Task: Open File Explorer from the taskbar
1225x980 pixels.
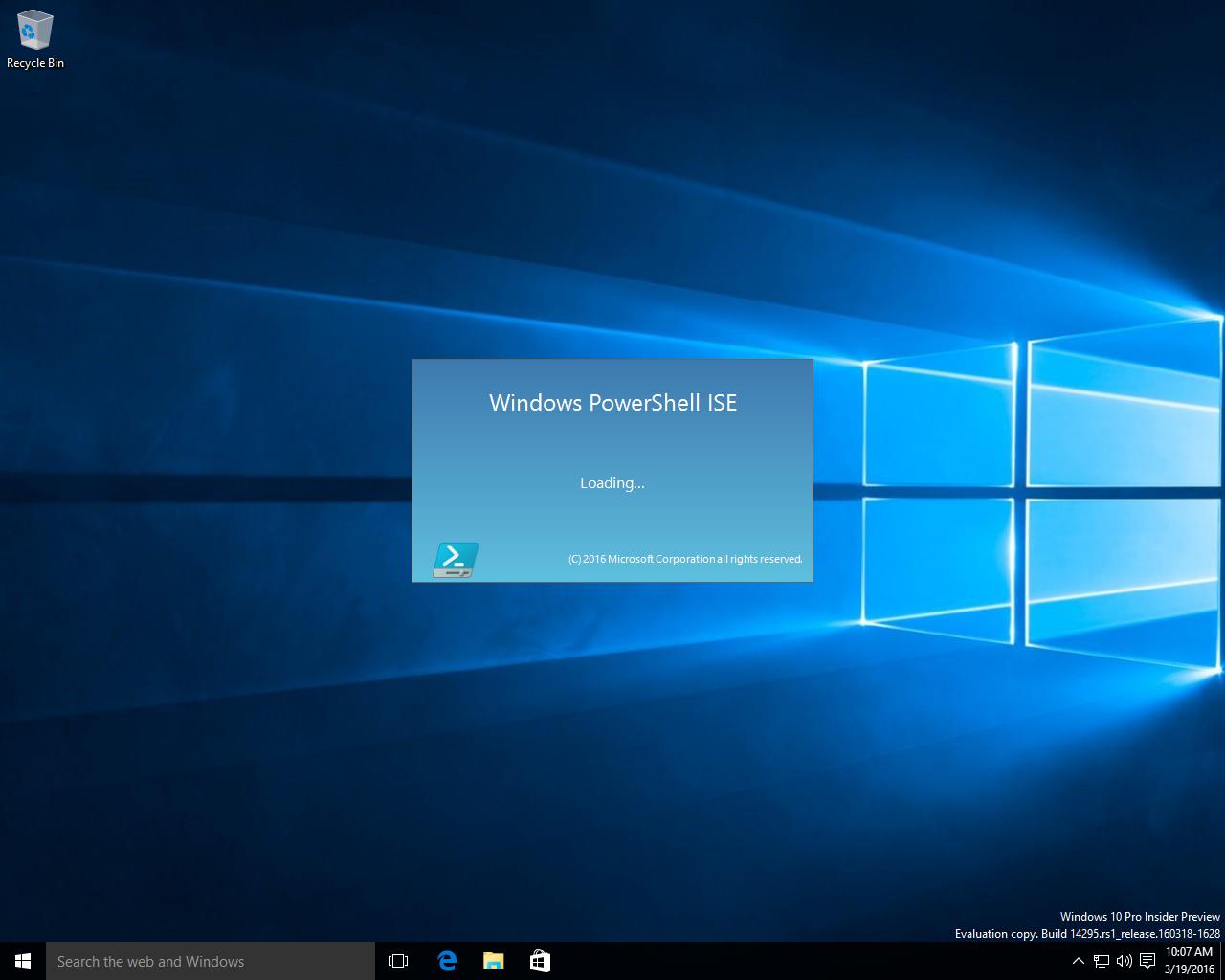Action: [493, 961]
